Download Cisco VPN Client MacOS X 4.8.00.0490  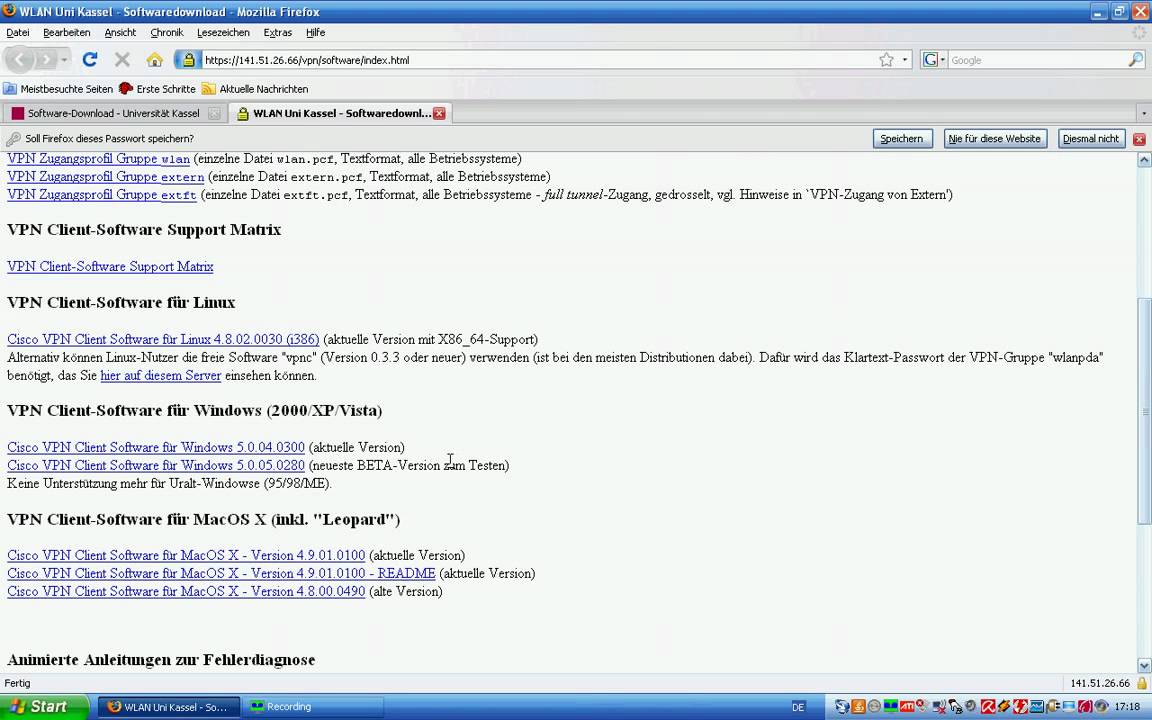tap(186, 591)
